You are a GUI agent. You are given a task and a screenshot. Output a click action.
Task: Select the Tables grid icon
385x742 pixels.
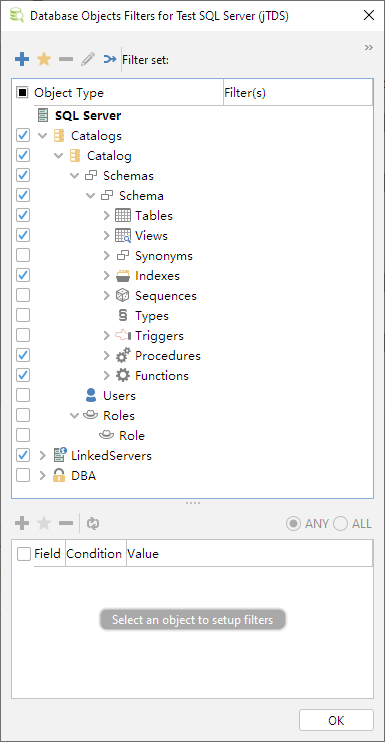coord(123,216)
